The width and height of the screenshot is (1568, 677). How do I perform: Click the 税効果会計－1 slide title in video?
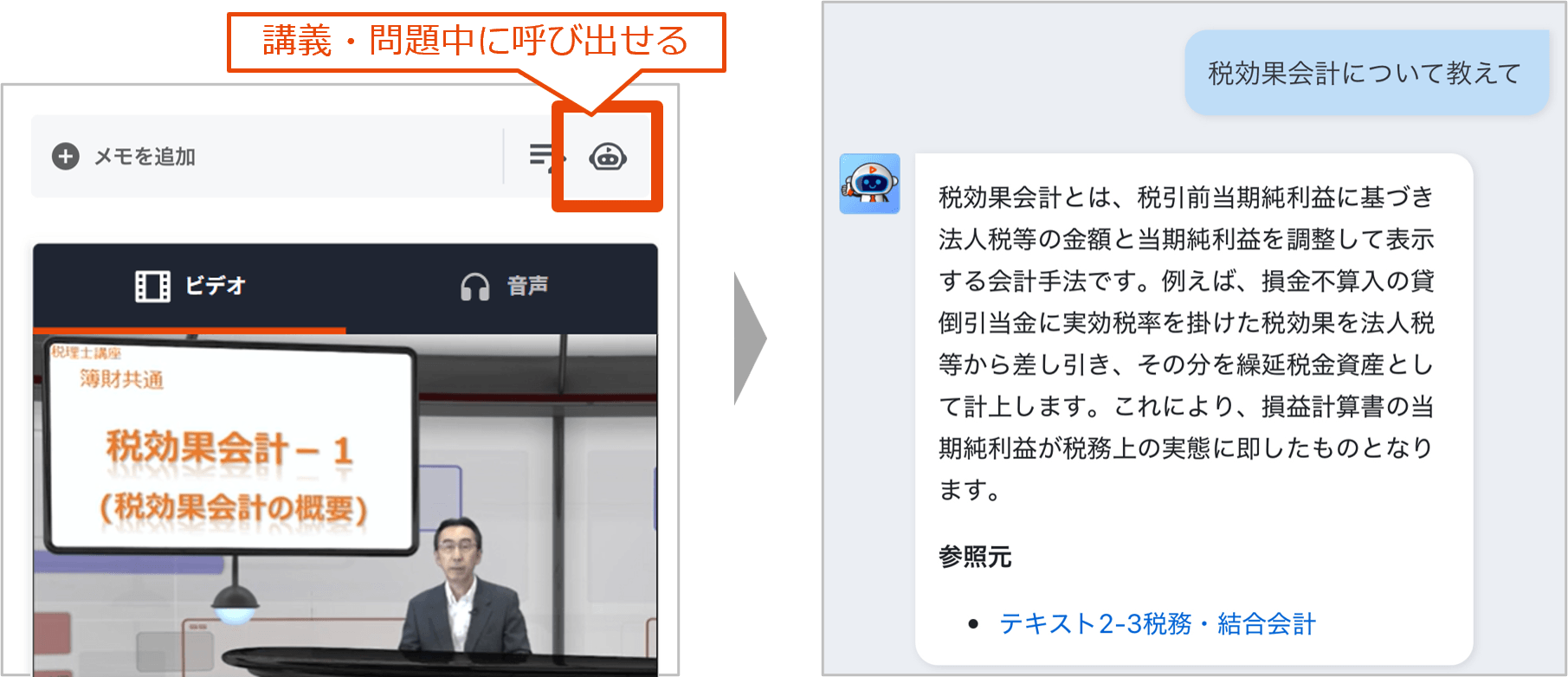point(229,449)
